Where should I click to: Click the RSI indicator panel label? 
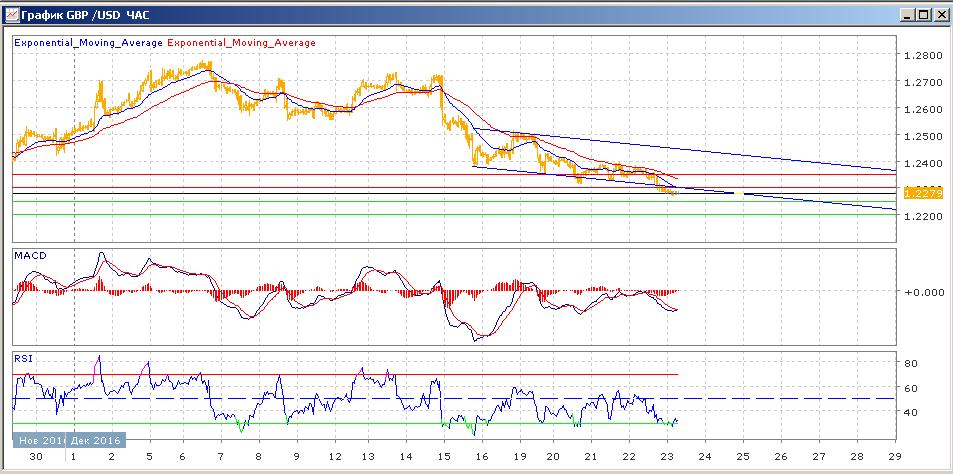pyautogui.click(x=23, y=356)
